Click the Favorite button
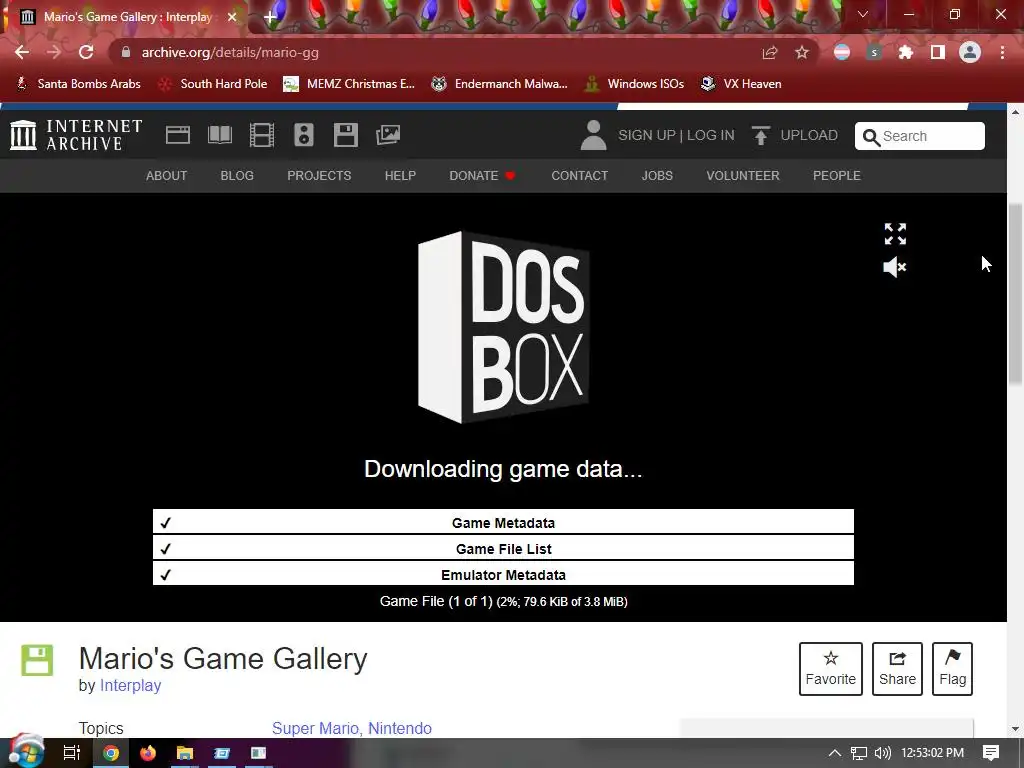Image resolution: width=1024 pixels, height=768 pixels. (831, 669)
